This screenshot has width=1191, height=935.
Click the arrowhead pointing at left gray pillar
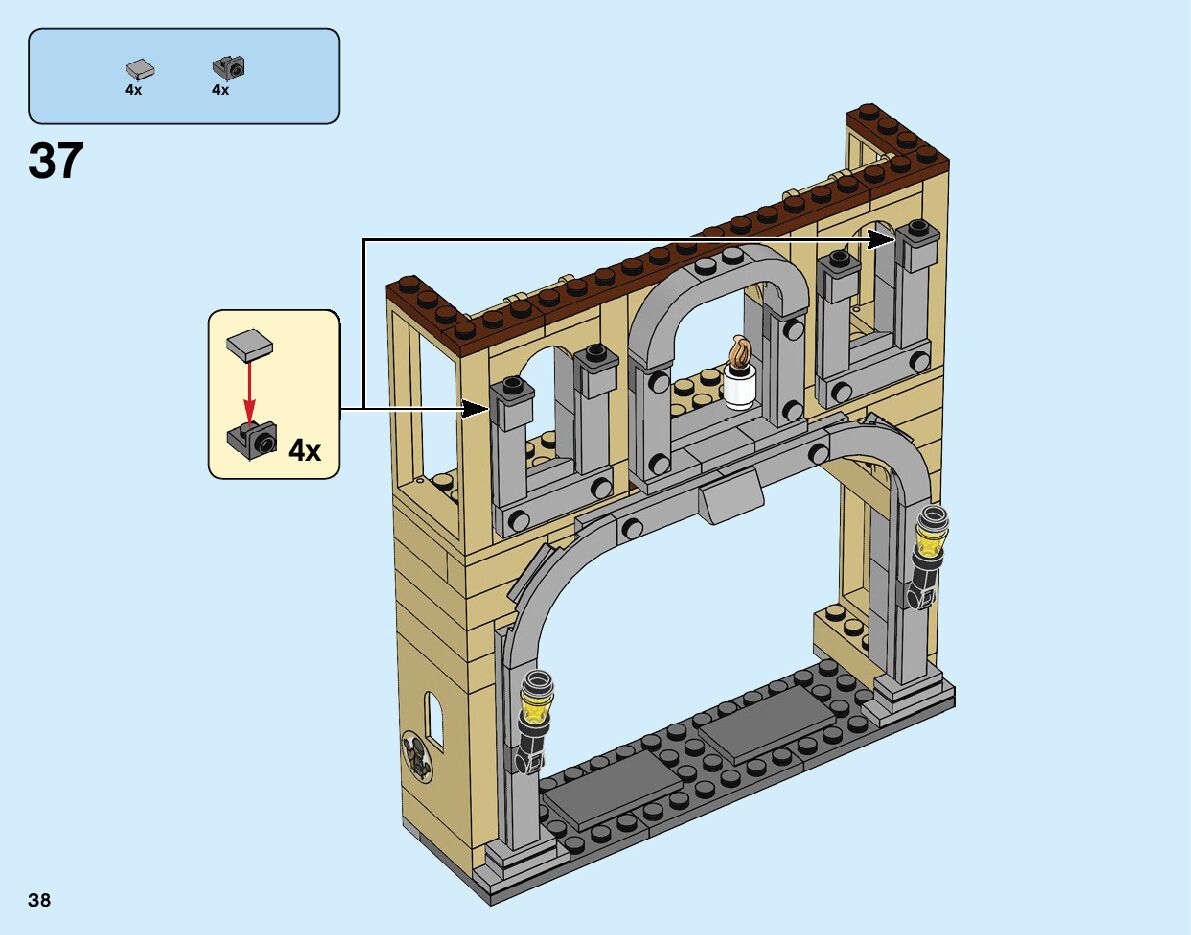pos(474,408)
